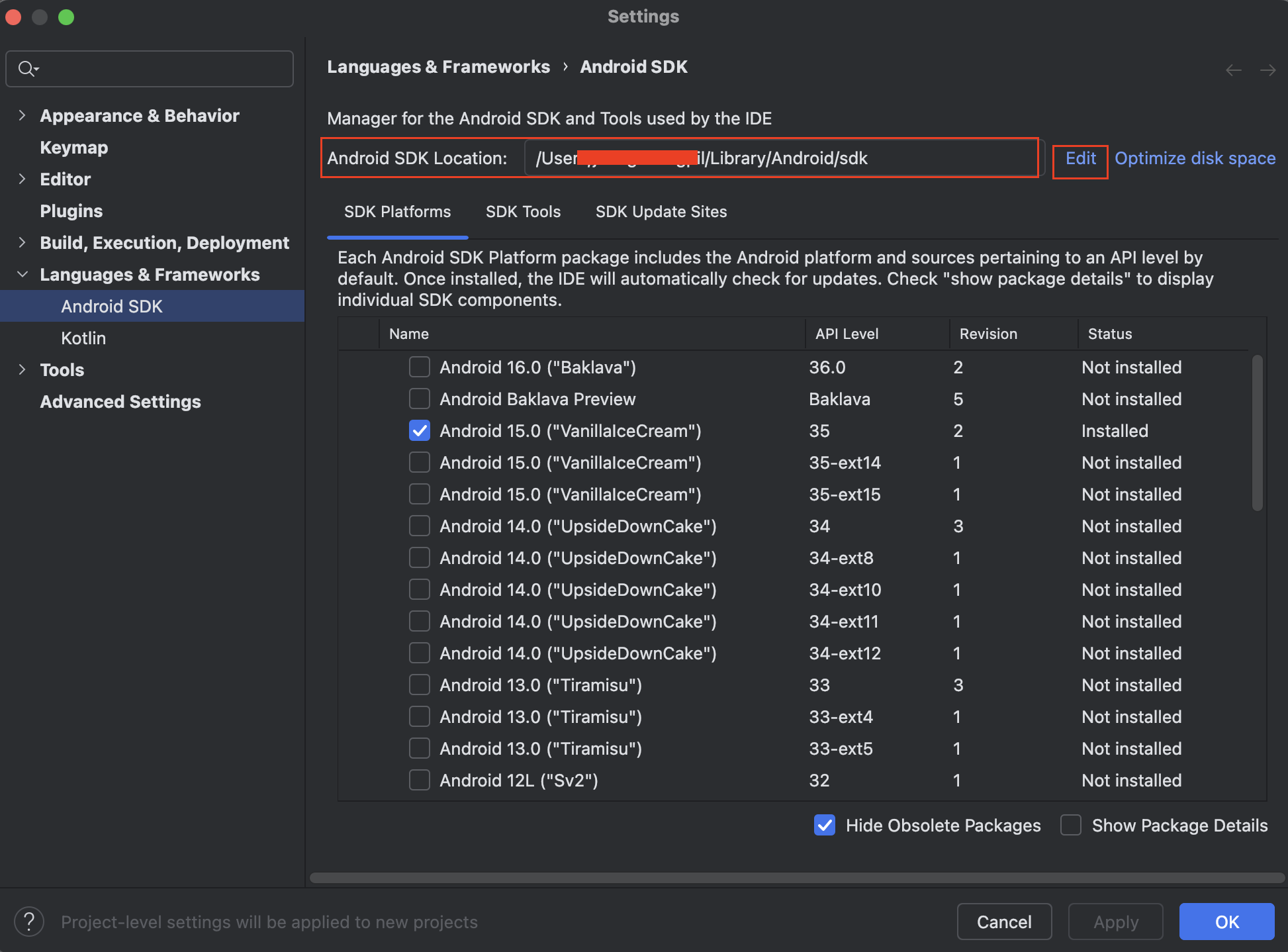This screenshot has height=952, width=1288.
Task: Click the back navigation arrow
Action: click(x=1233, y=70)
